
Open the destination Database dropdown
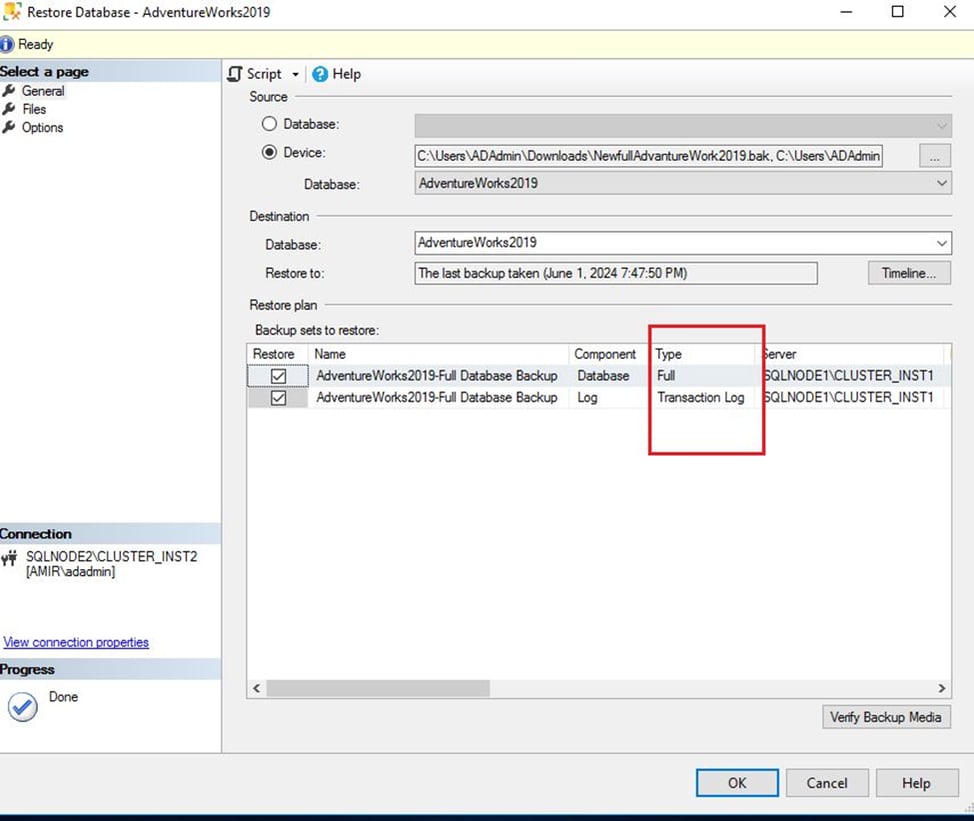pos(940,242)
